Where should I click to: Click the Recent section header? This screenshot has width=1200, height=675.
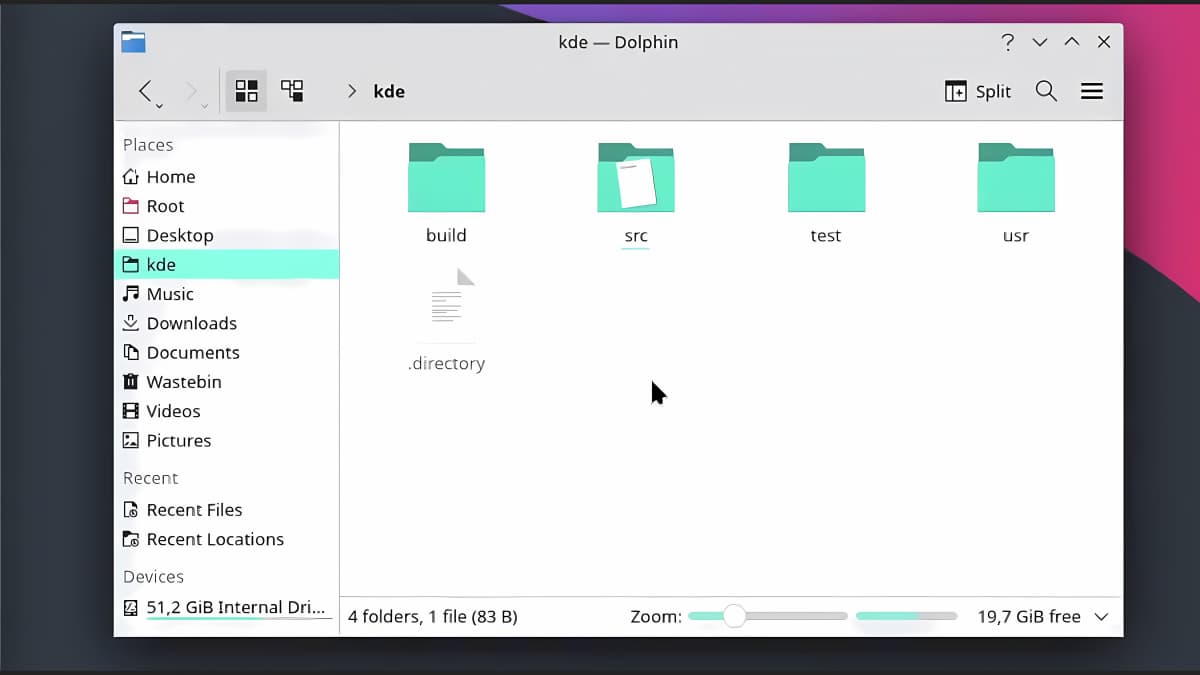pos(150,478)
